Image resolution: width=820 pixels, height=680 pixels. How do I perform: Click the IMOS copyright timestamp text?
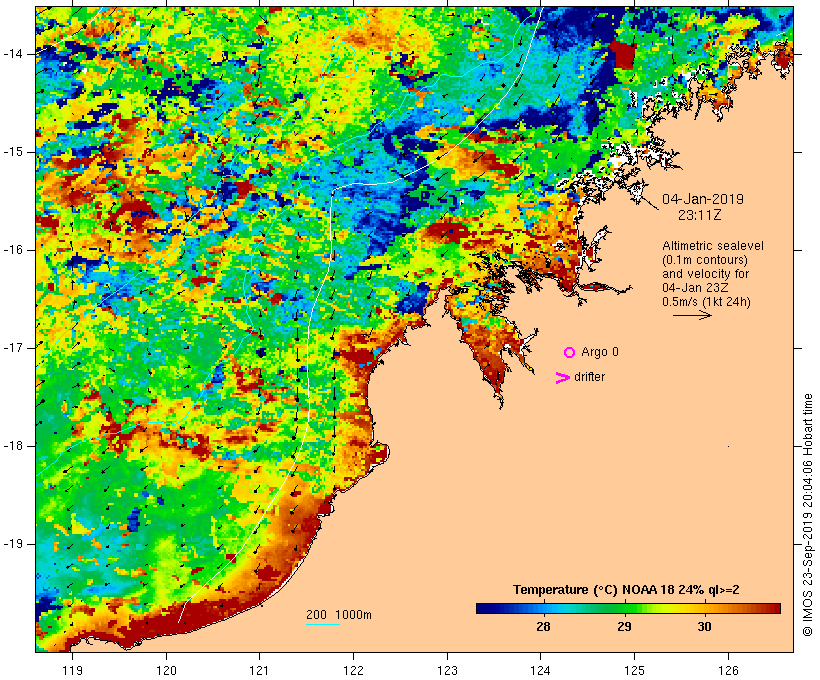coord(808,515)
